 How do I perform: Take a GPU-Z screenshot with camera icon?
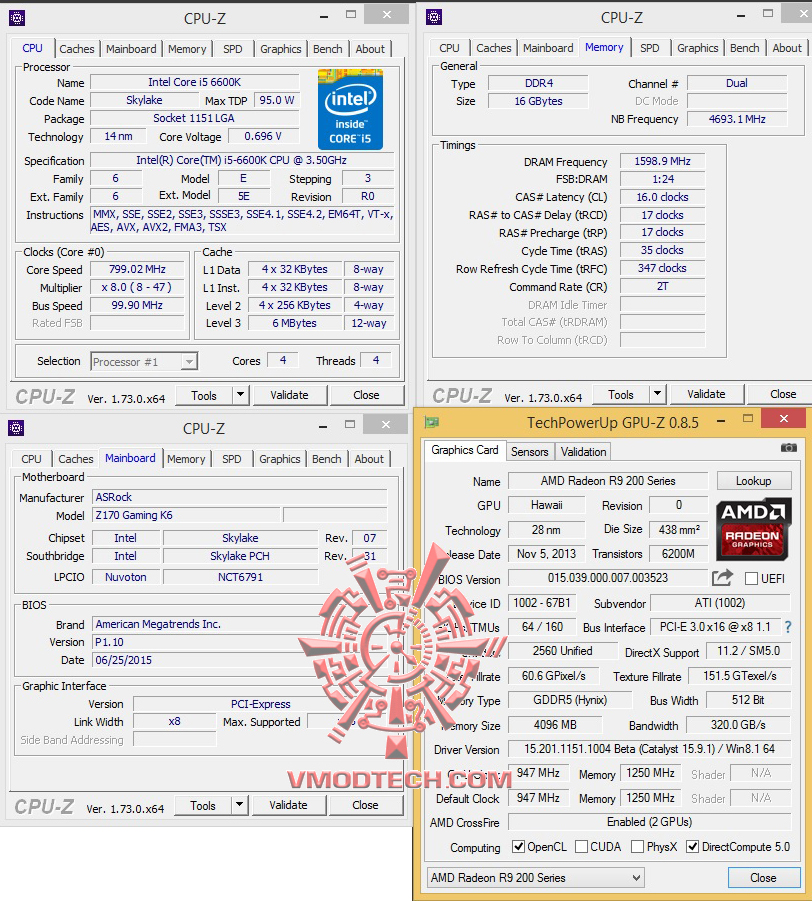(788, 448)
